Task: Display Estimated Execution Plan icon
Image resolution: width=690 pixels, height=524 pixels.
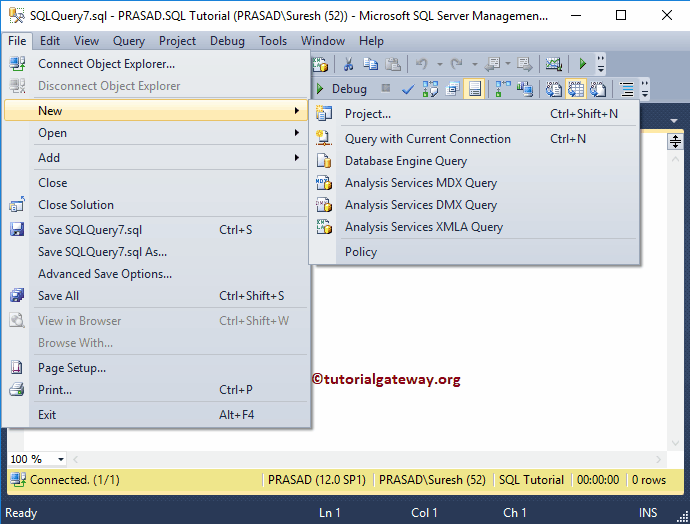Action: click(x=430, y=89)
